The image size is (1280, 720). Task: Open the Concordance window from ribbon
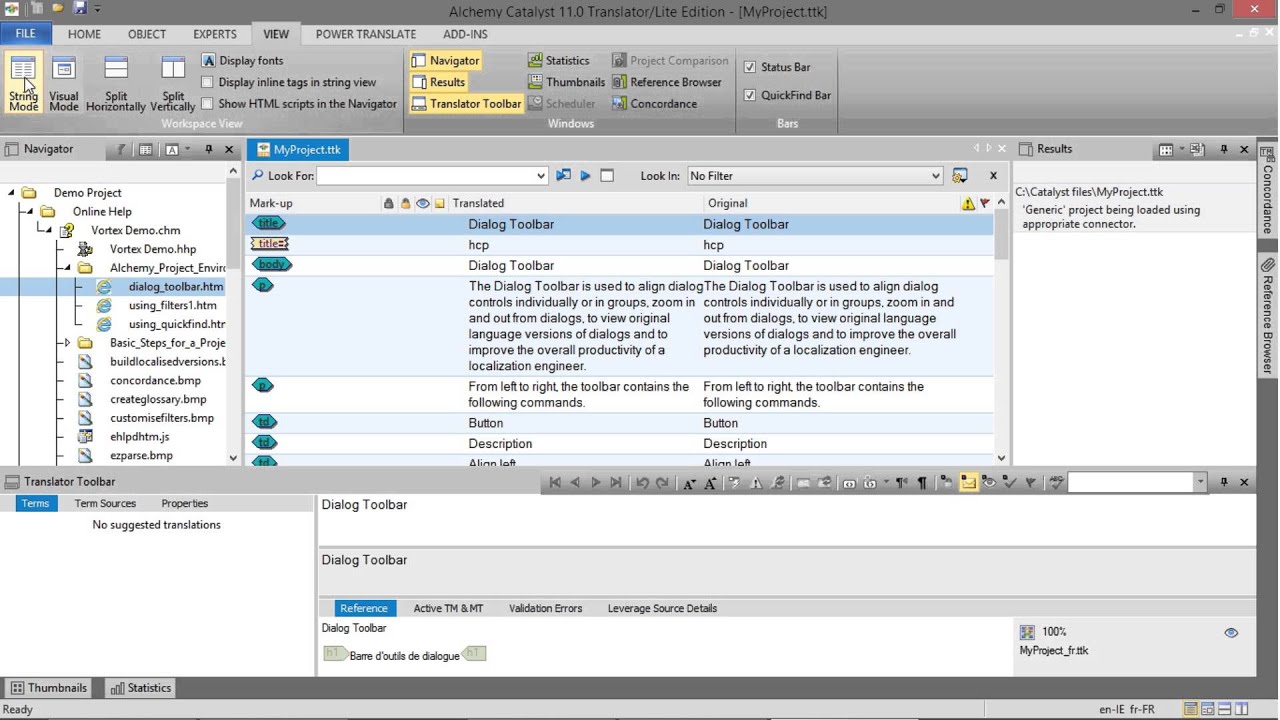[655, 104]
